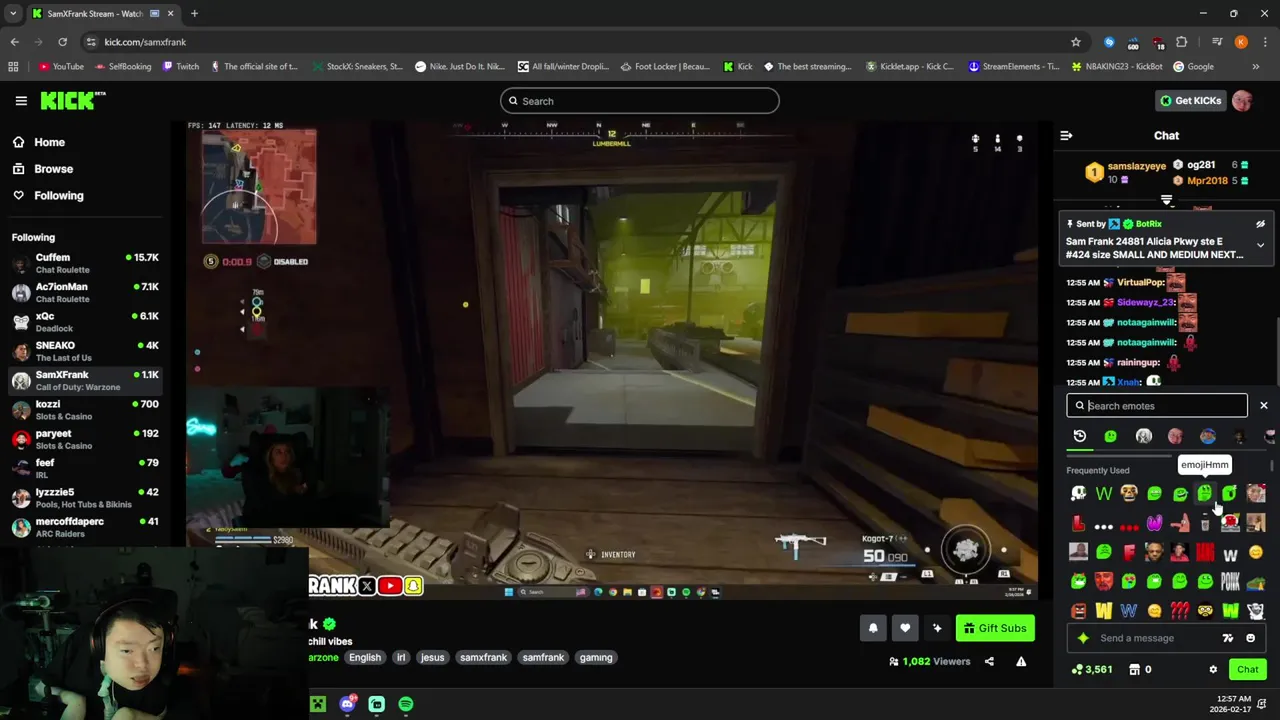
Task: Select the recently used emotes tab
Action: pyautogui.click(x=1079, y=436)
